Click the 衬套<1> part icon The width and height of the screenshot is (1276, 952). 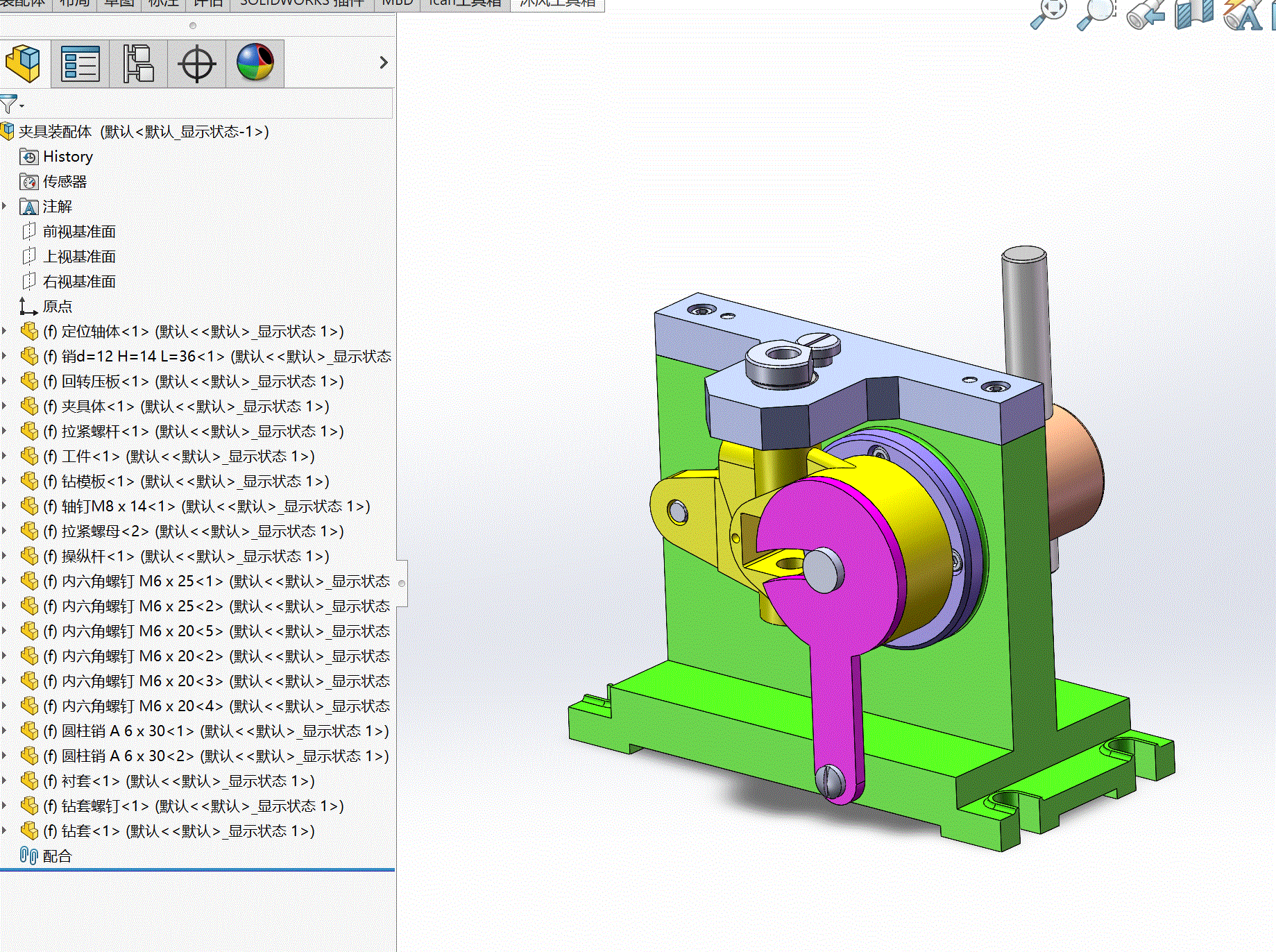pyautogui.click(x=29, y=781)
